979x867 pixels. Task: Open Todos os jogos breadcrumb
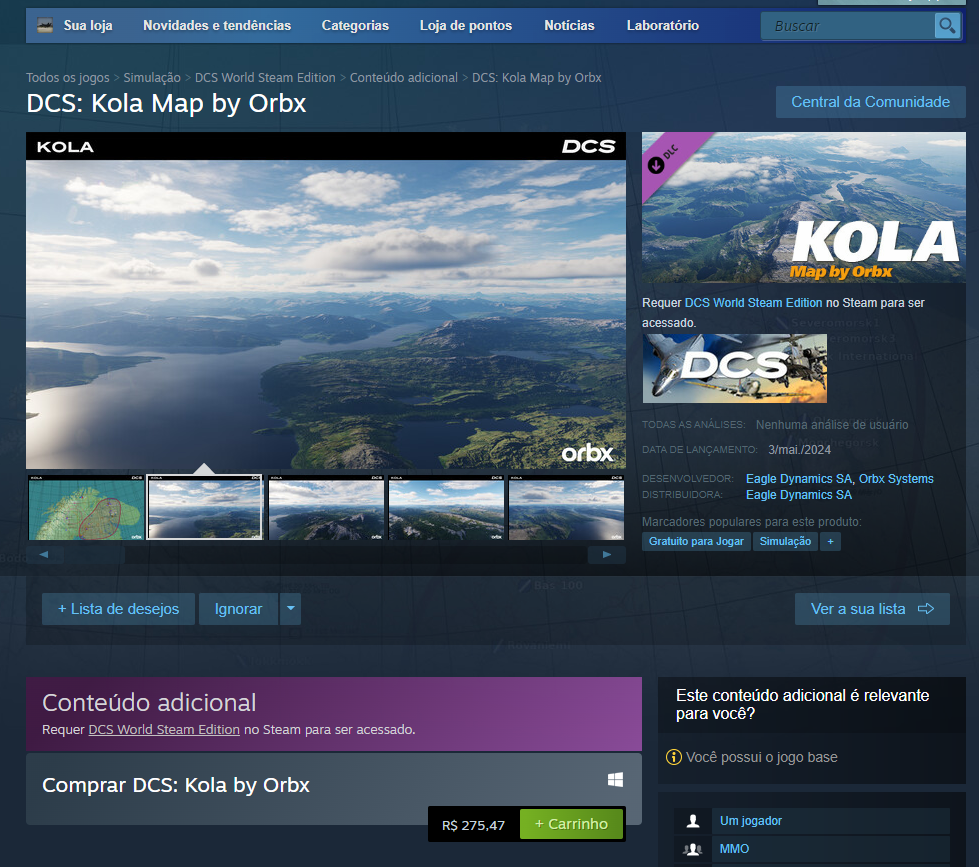67,77
